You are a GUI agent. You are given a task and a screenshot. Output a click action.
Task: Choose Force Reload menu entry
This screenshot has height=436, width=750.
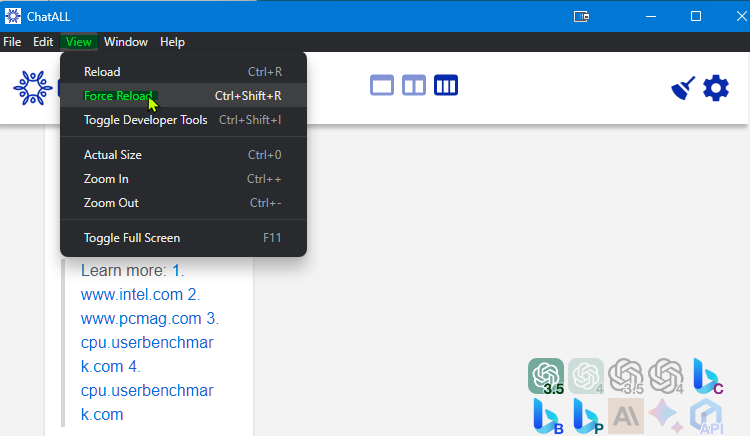coord(183,96)
